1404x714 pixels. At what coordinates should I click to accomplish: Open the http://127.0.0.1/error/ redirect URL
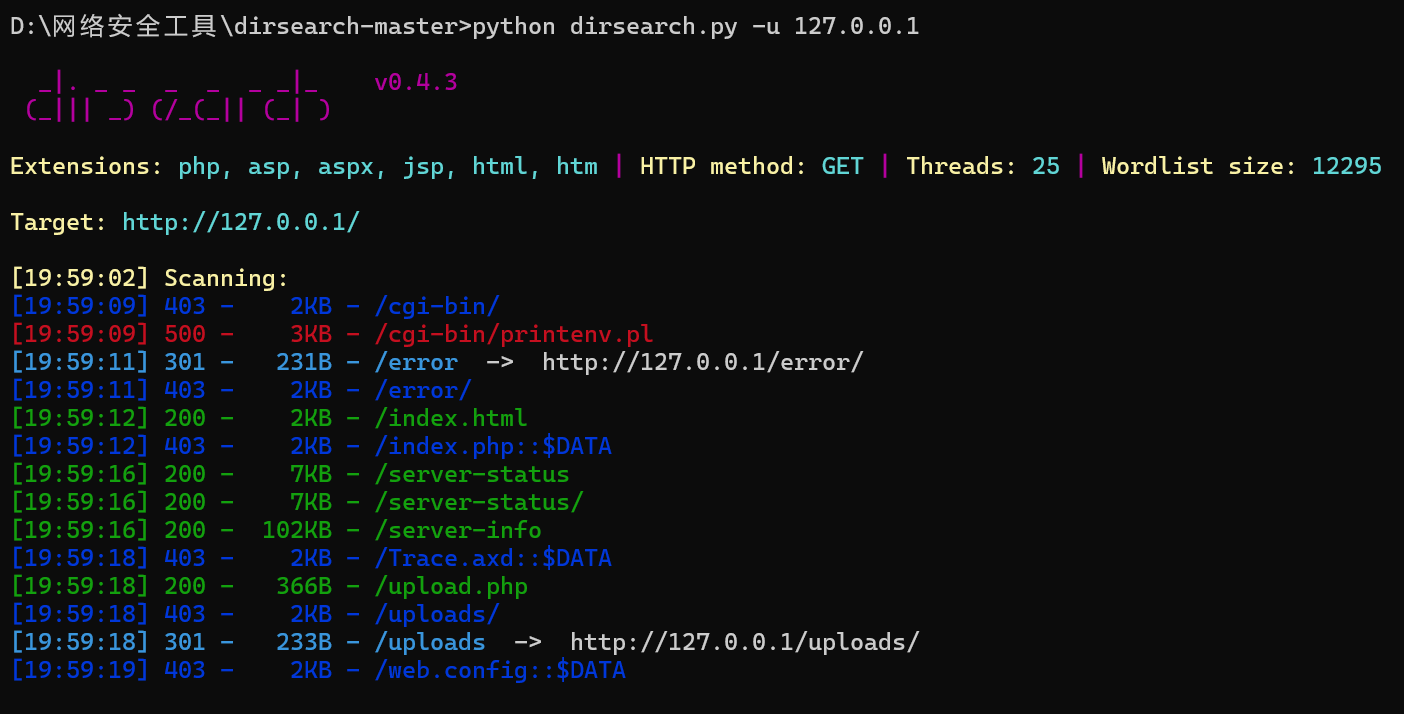pyautogui.click(x=703, y=362)
